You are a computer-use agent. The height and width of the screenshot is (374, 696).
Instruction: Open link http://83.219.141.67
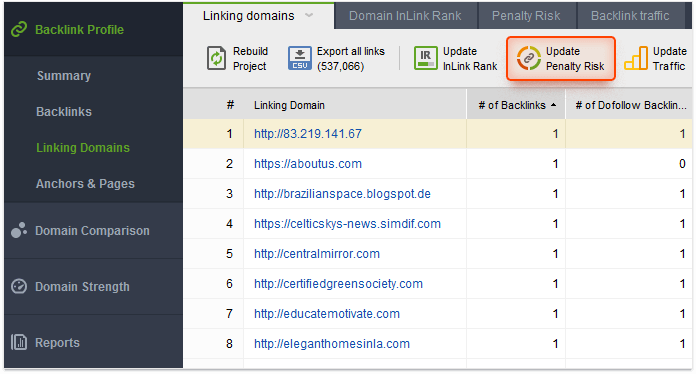coord(308,134)
